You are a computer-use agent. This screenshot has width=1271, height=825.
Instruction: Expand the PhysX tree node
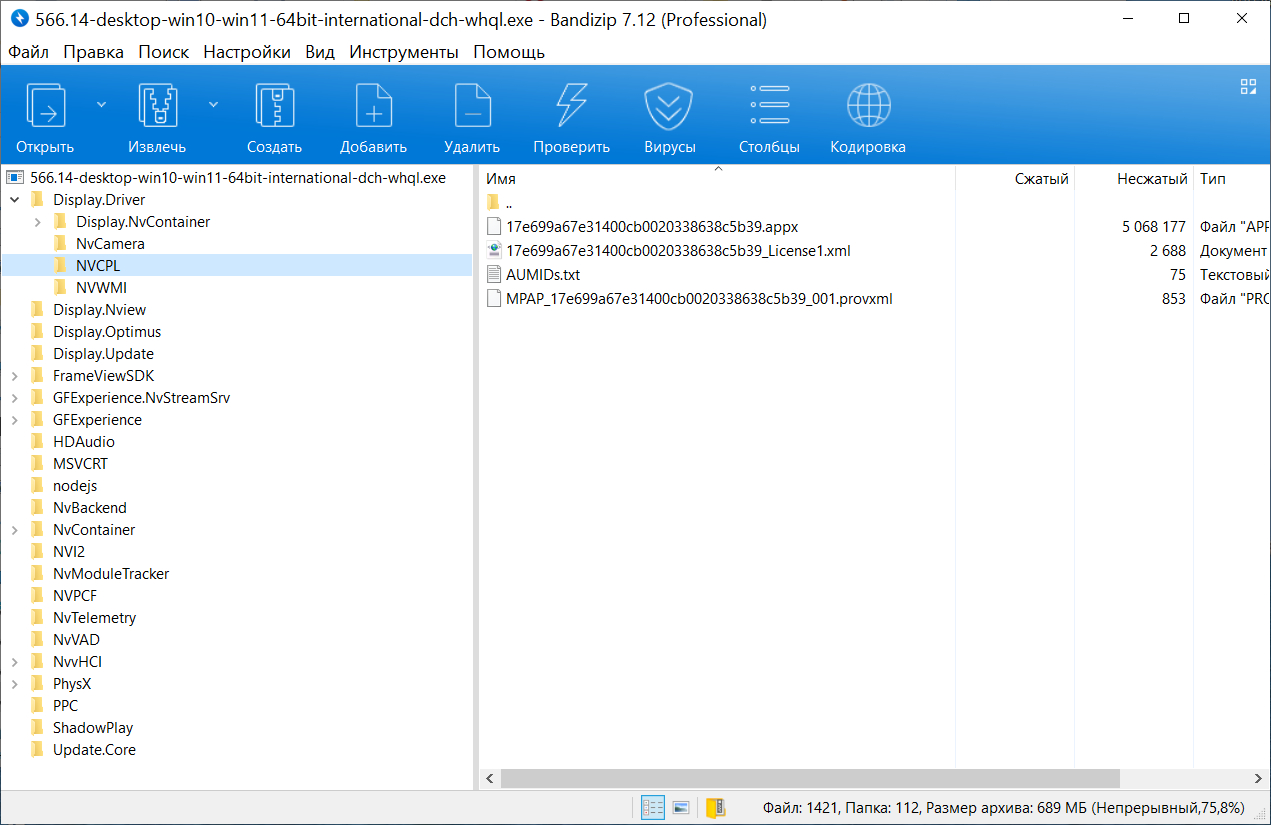coord(14,684)
